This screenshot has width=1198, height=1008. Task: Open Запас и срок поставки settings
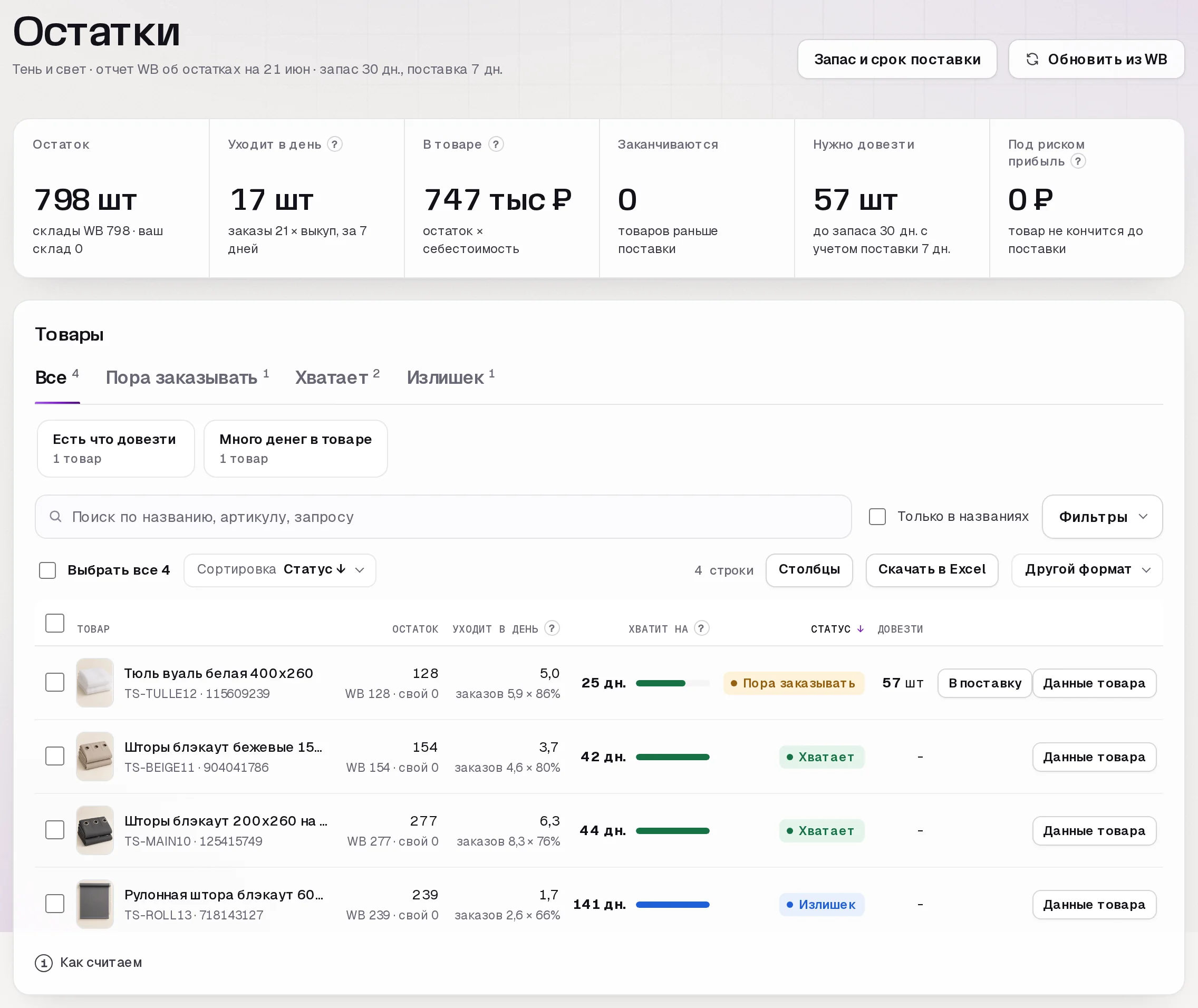click(x=897, y=59)
